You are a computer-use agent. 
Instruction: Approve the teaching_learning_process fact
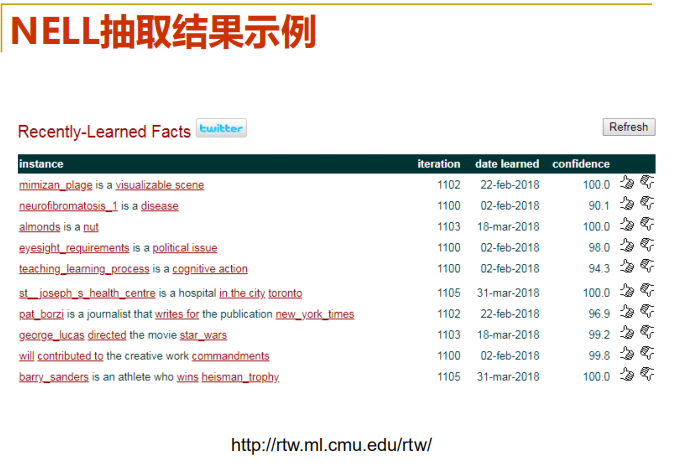(626, 267)
